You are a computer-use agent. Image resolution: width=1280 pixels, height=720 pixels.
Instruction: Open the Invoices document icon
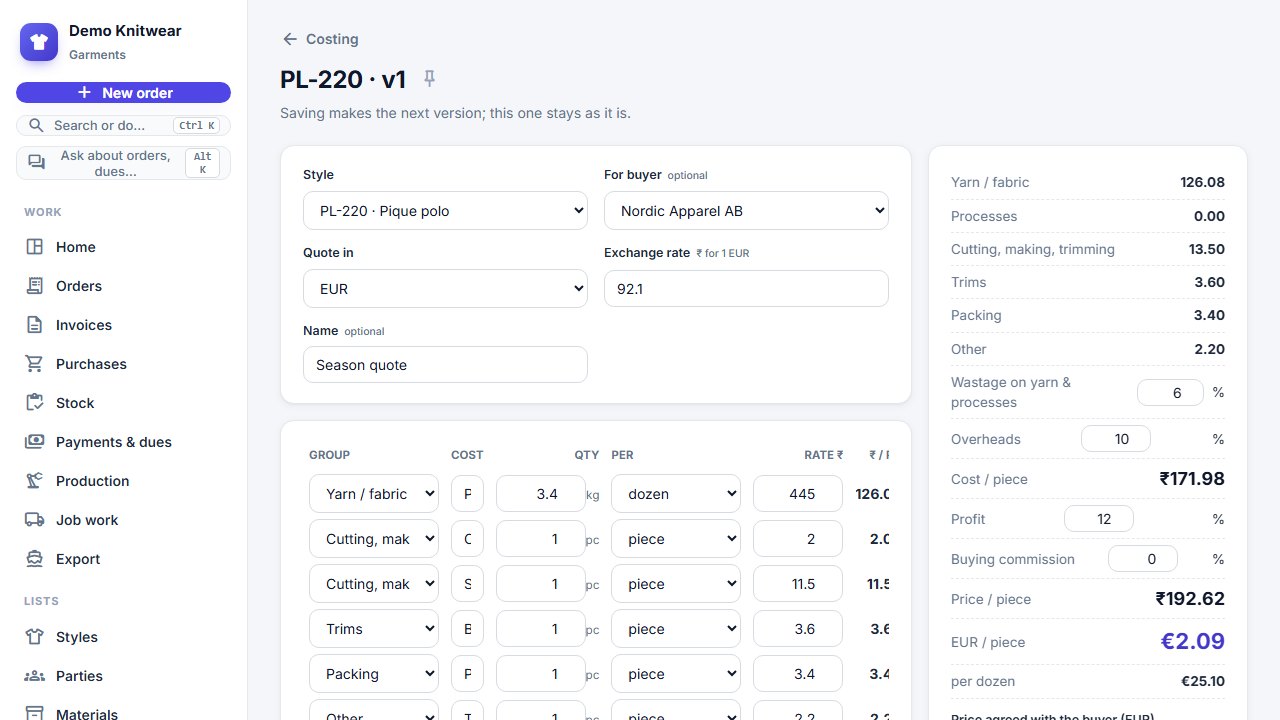click(x=35, y=325)
